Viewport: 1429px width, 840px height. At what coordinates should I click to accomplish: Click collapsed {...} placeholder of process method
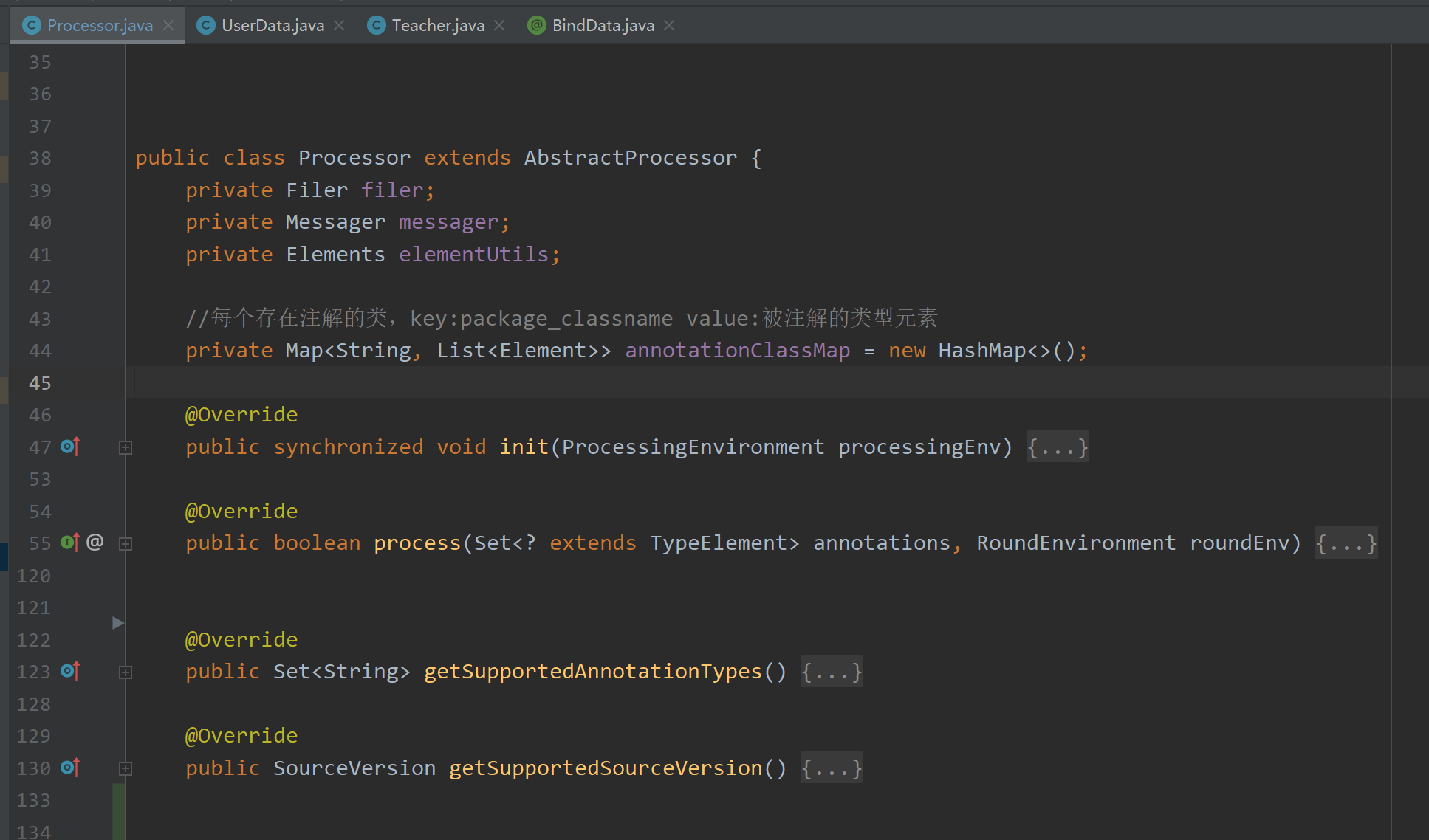point(1346,544)
